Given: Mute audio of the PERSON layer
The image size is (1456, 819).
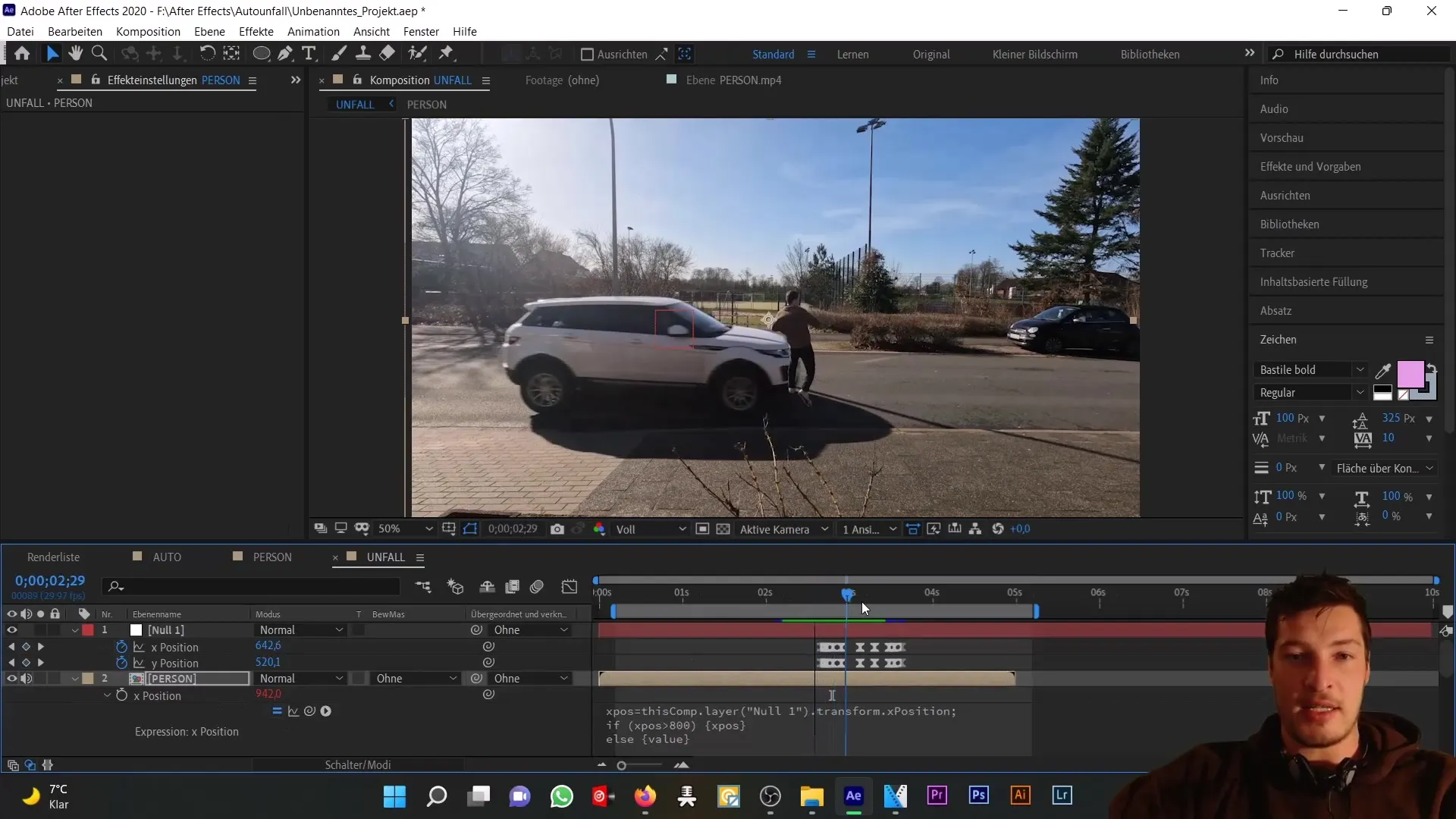Looking at the screenshot, I should point(26,679).
